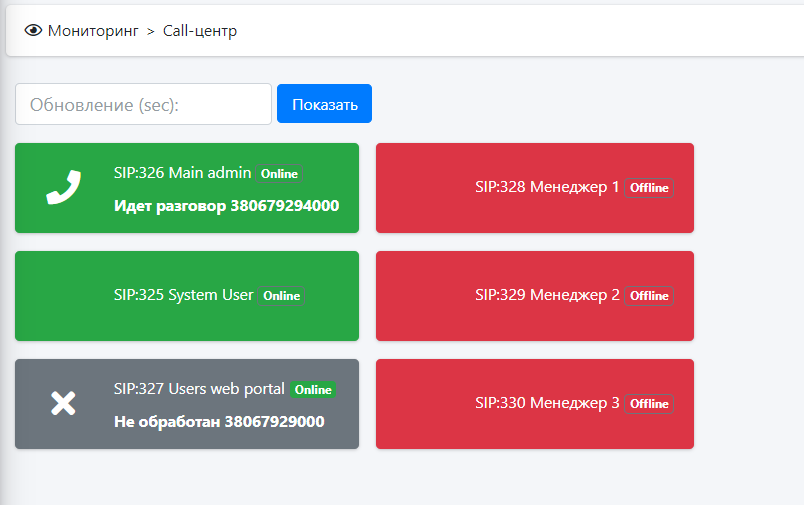Click the Online badge on SIP:327 Users web portal

[x=313, y=390]
